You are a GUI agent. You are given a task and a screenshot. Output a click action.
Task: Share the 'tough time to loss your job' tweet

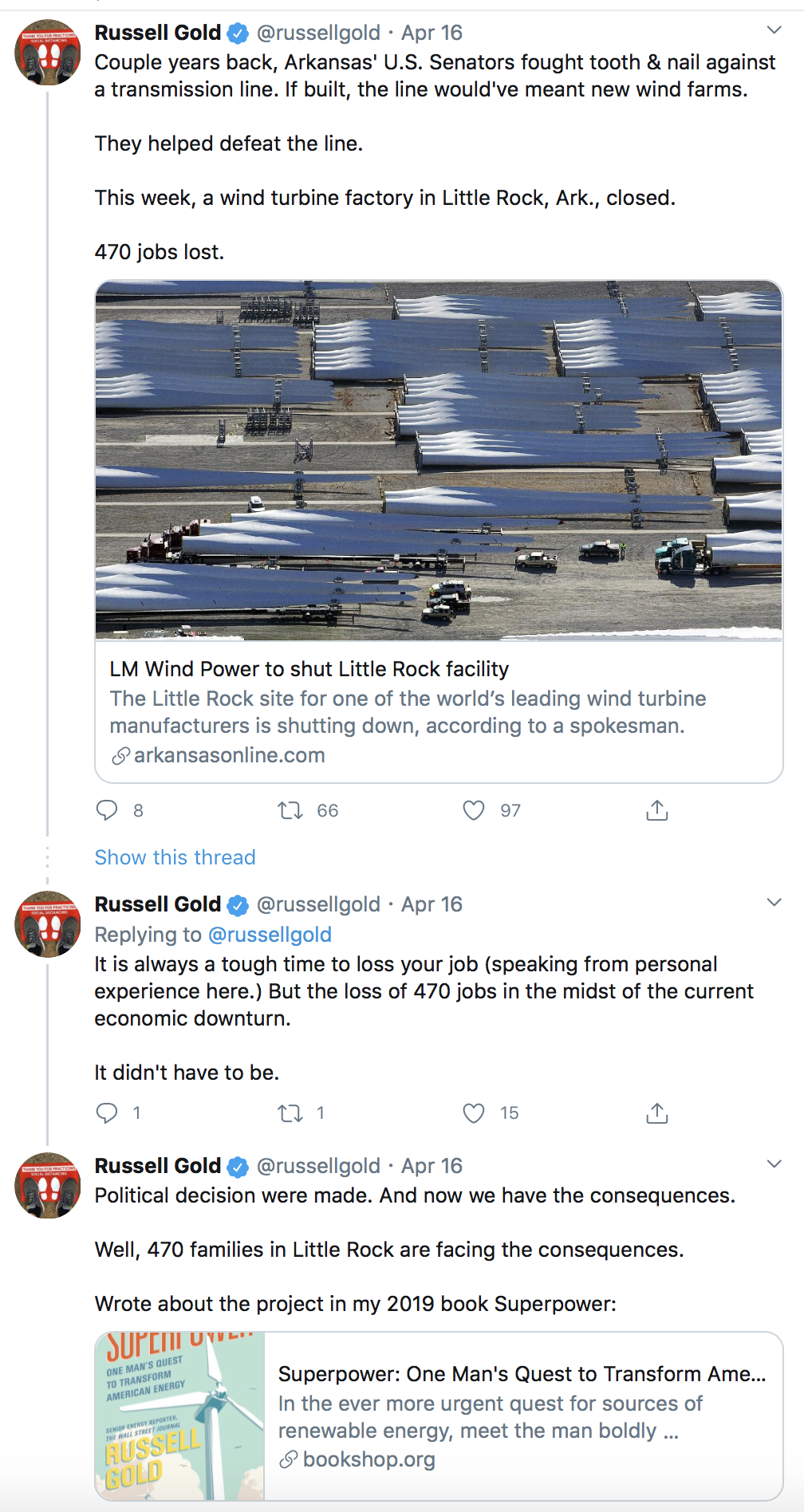coord(656,1112)
